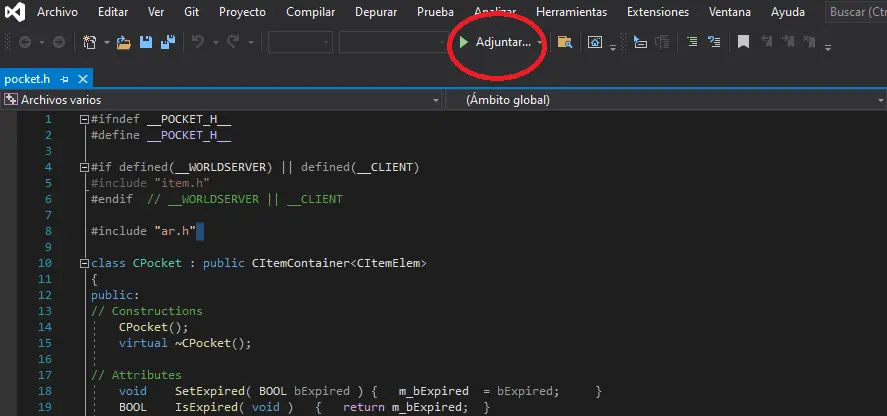887x416 pixels.
Task: Click the green play Adjuntar icon
Action: [464, 42]
